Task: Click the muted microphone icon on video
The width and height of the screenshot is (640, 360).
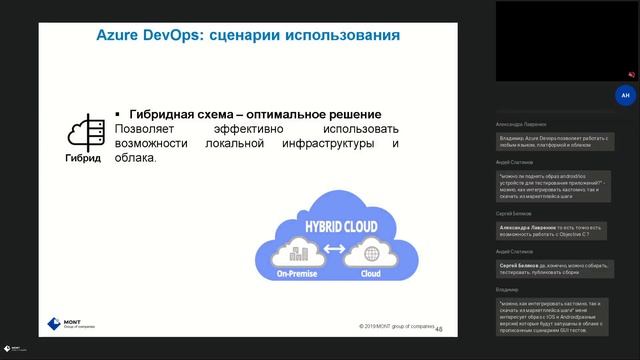Action: pos(631,74)
